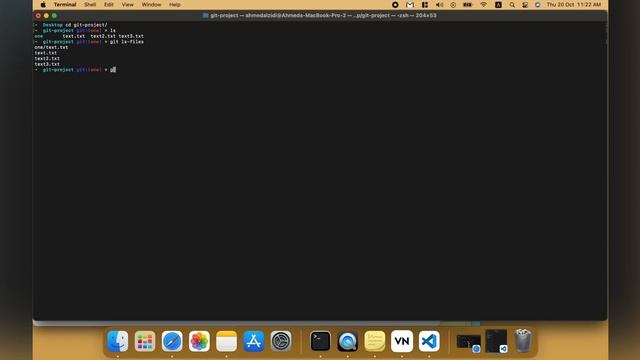Click the "git ls-files" command text
Image resolution: width=640 pixels, height=360 pixels.
click(127, 42)
